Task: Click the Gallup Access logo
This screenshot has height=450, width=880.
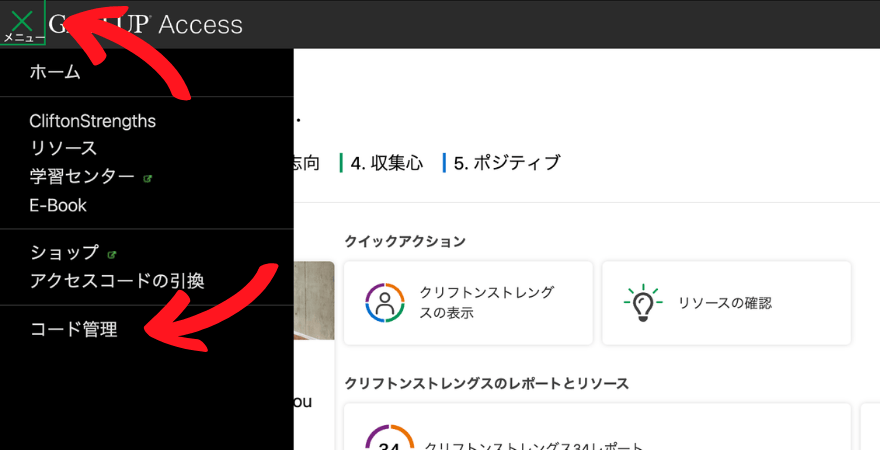Action: [x=146, y=25]
